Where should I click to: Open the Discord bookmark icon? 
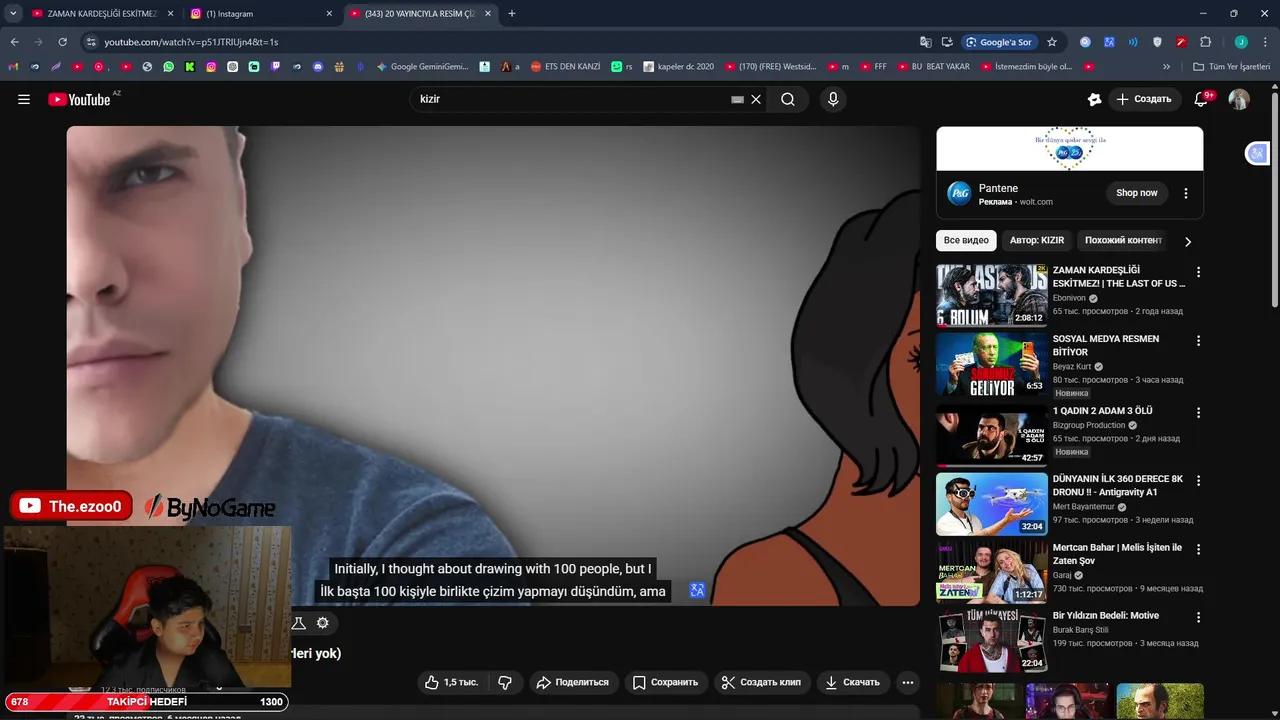click(318, 67)
